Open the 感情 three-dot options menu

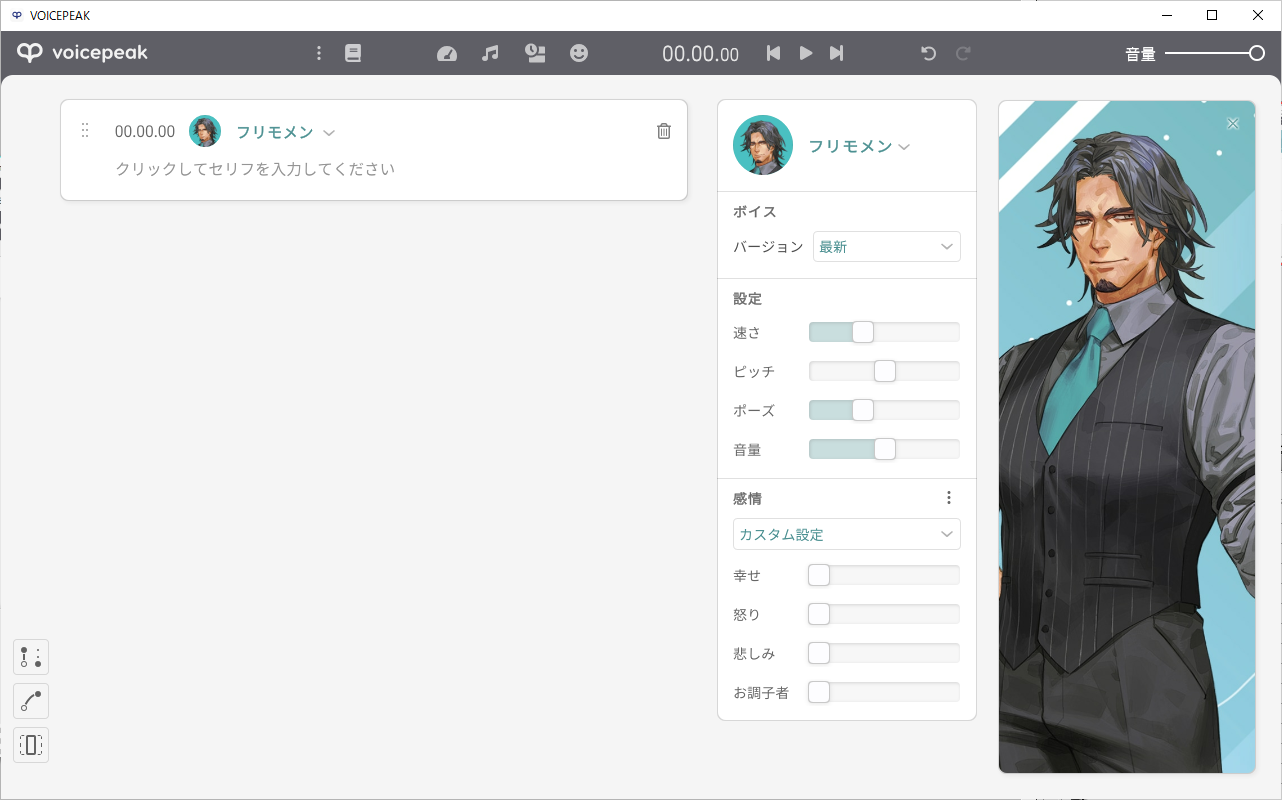coord(949,498)
